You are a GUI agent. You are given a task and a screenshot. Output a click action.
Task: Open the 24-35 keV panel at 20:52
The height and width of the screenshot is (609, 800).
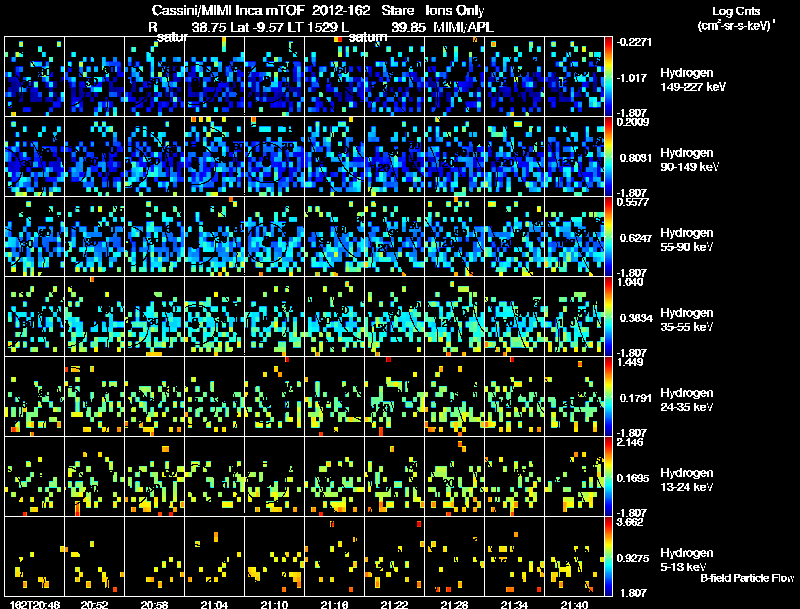[x=94, y=397]
